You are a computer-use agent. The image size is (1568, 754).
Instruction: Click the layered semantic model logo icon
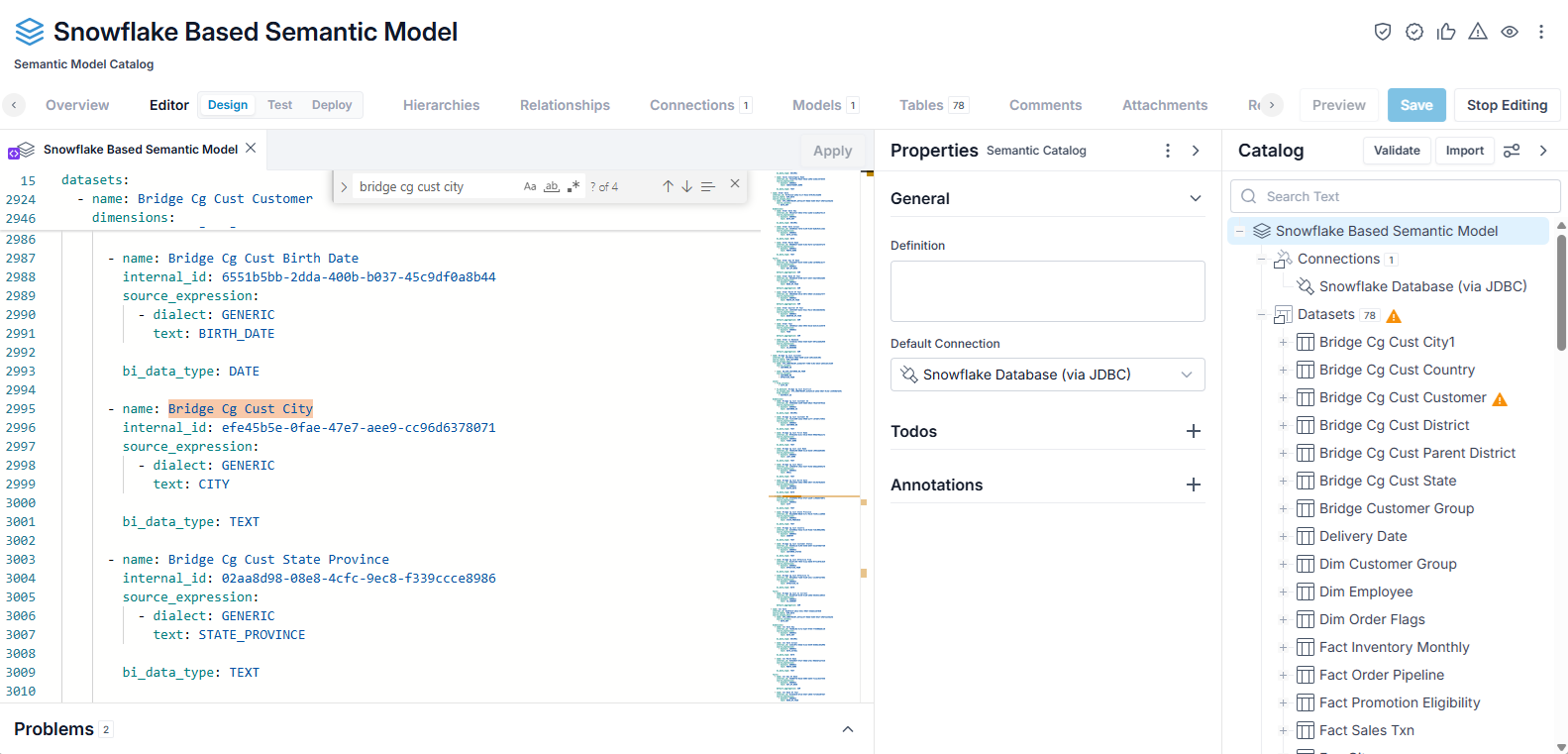point(30,32)
